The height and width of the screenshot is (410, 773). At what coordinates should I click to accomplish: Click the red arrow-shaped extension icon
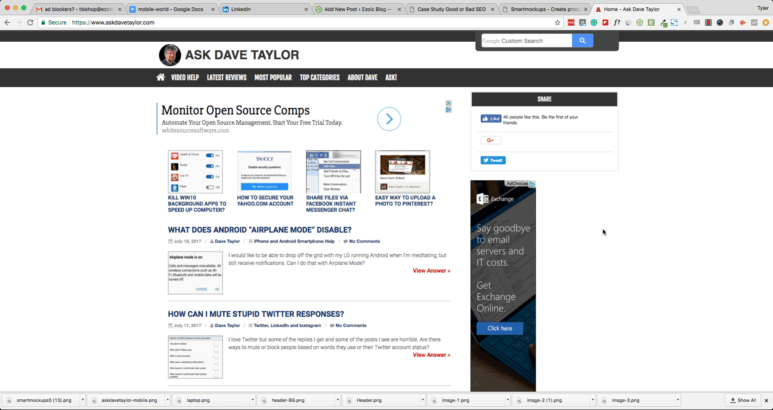coord(742,23)
